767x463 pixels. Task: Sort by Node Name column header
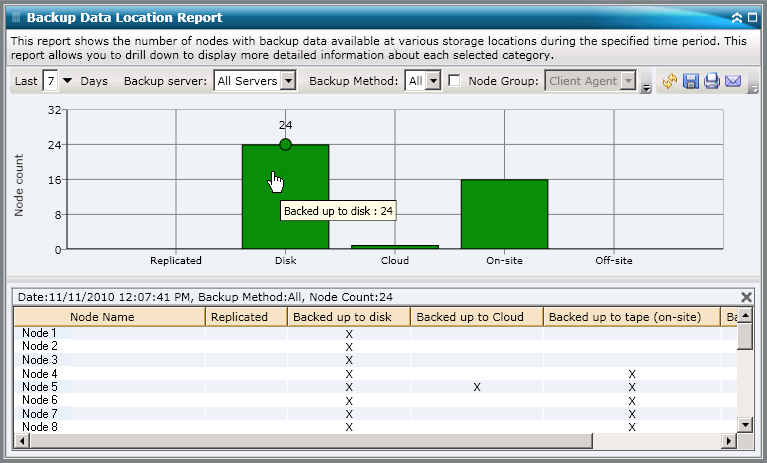click(x=108, y=317)
